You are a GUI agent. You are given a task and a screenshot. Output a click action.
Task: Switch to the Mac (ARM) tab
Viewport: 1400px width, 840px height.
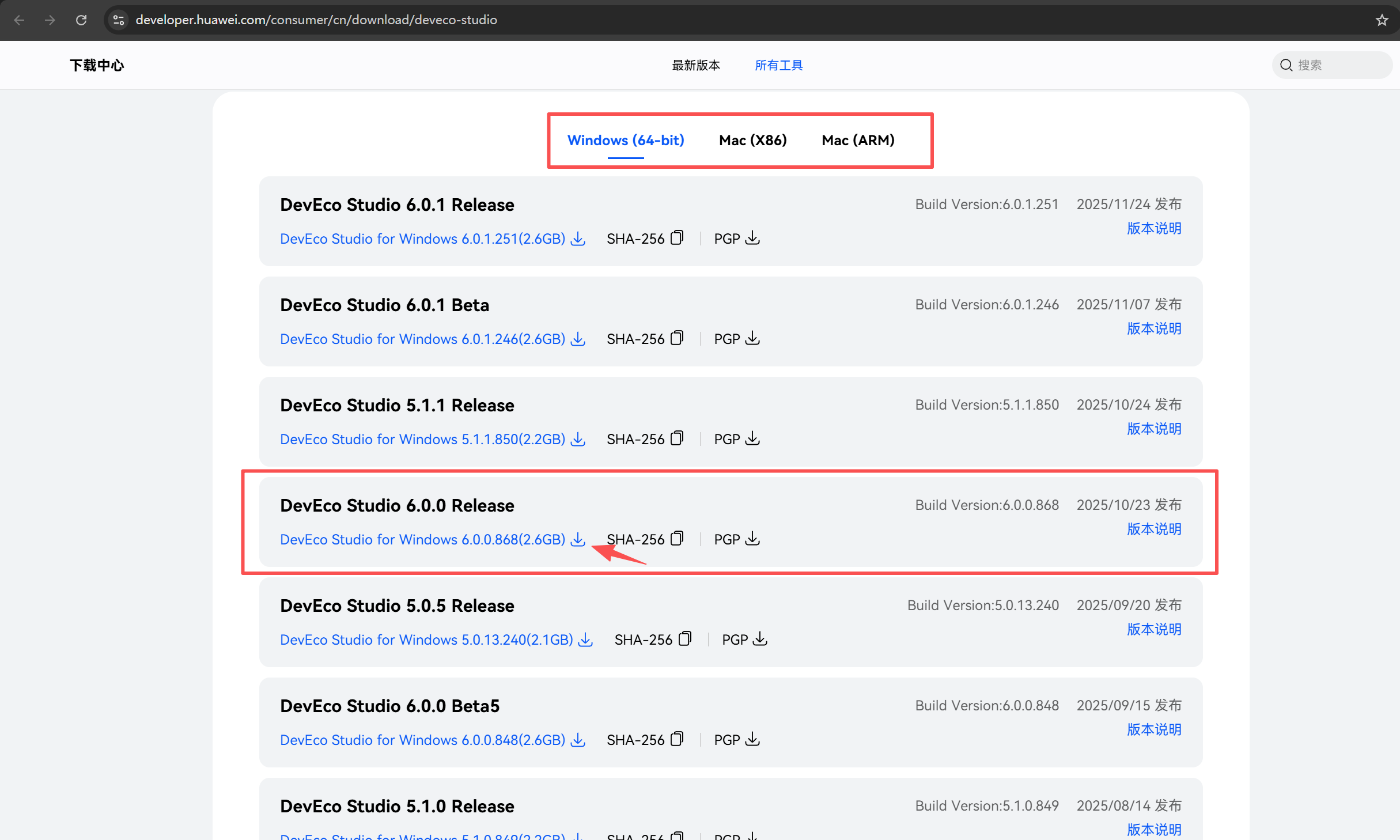(x=857, y=140)
